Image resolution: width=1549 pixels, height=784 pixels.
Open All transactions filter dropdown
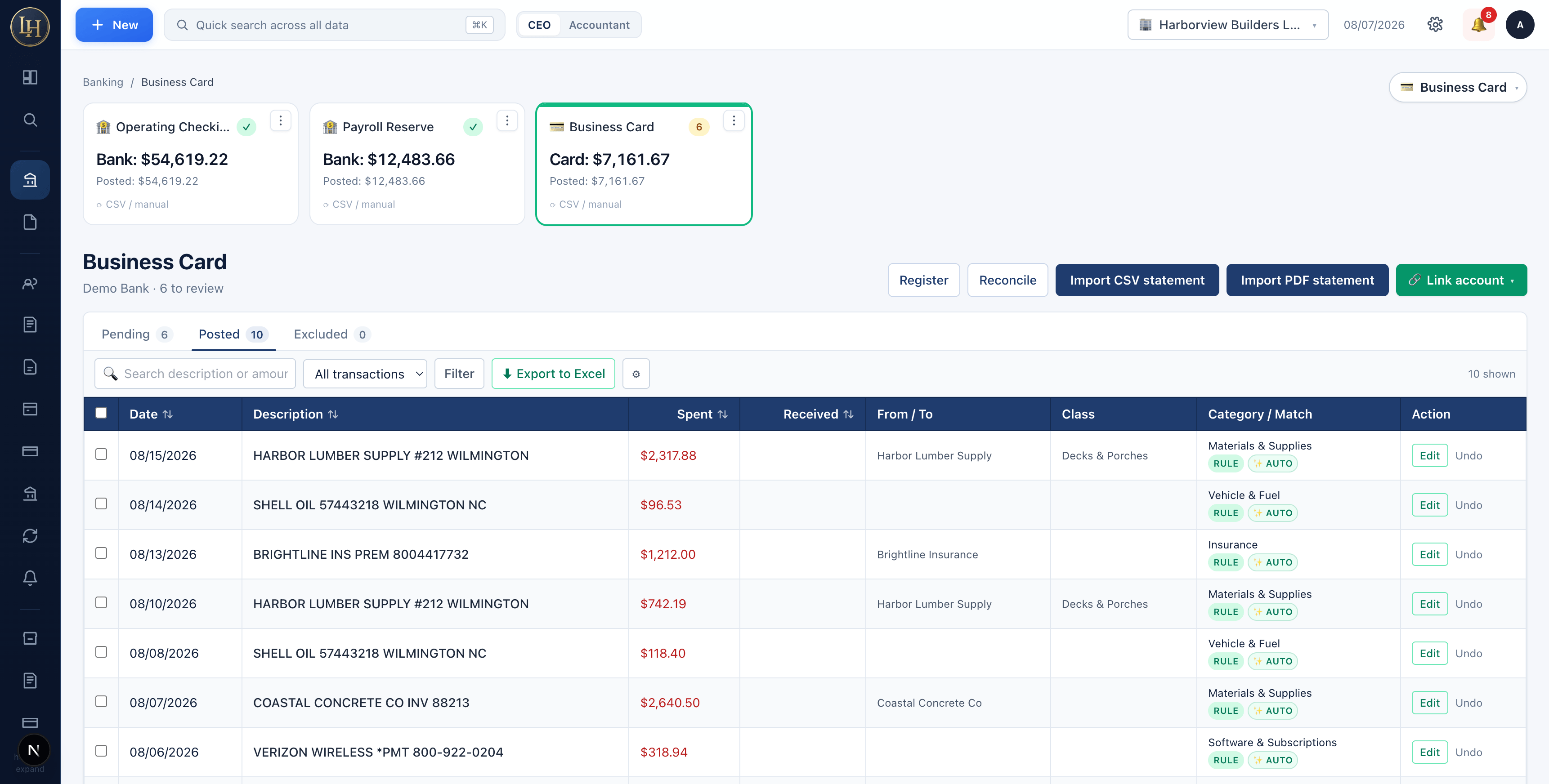pyautogui.click(x=365, y=374)
